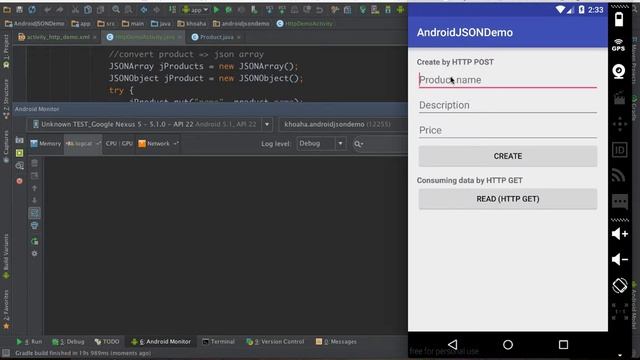Click AndroidJSONDemo breadcrumb folder
The height and width of the screenshot is (360, 640).
pyautogui.click(x=35, y=24)
